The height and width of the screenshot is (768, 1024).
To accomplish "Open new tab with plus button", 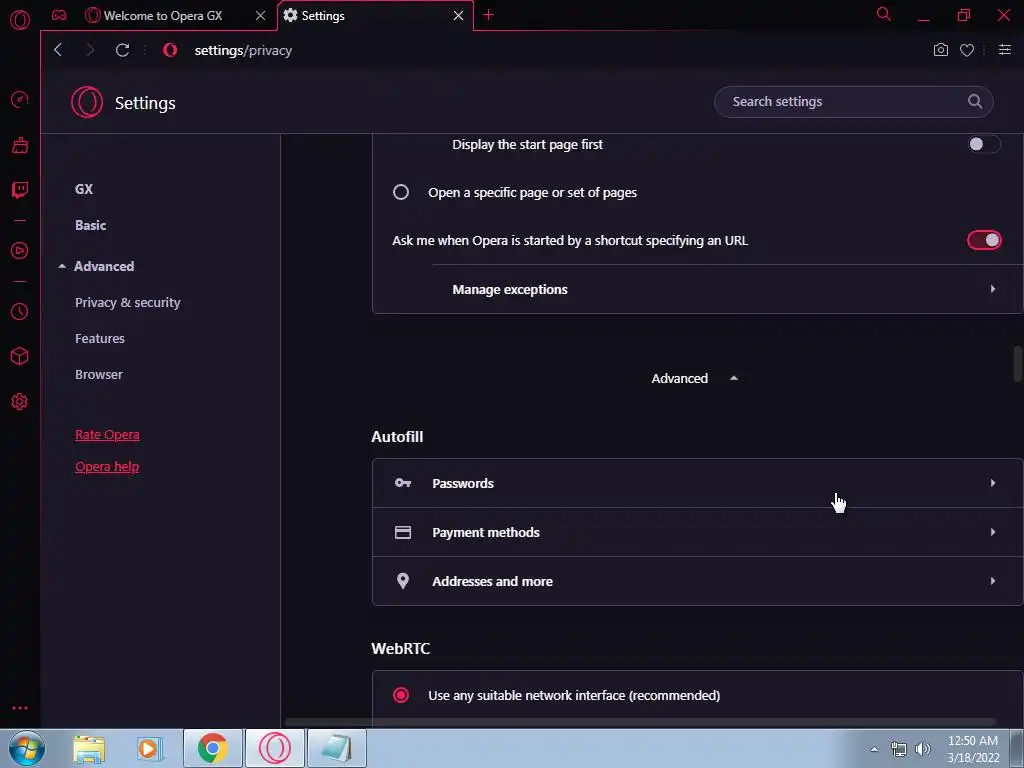I will [488, 15].
